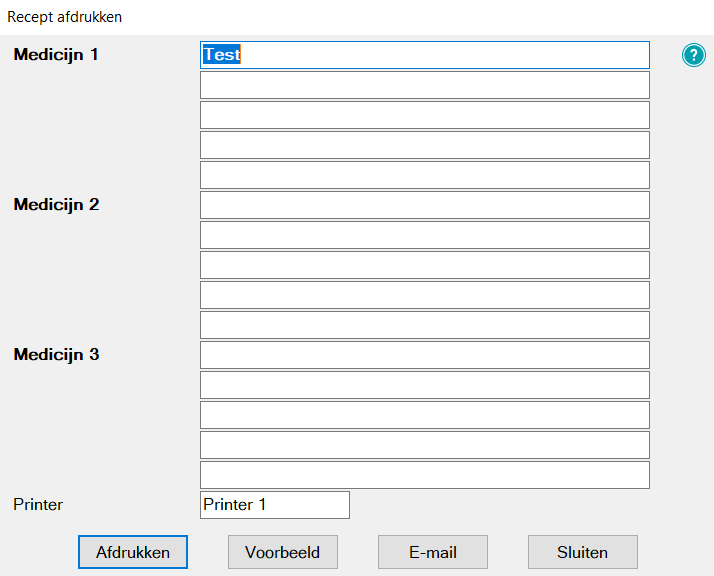Focus the fourth line under Medicijn 3
The image size is (714, 576).
click(425, 445)
